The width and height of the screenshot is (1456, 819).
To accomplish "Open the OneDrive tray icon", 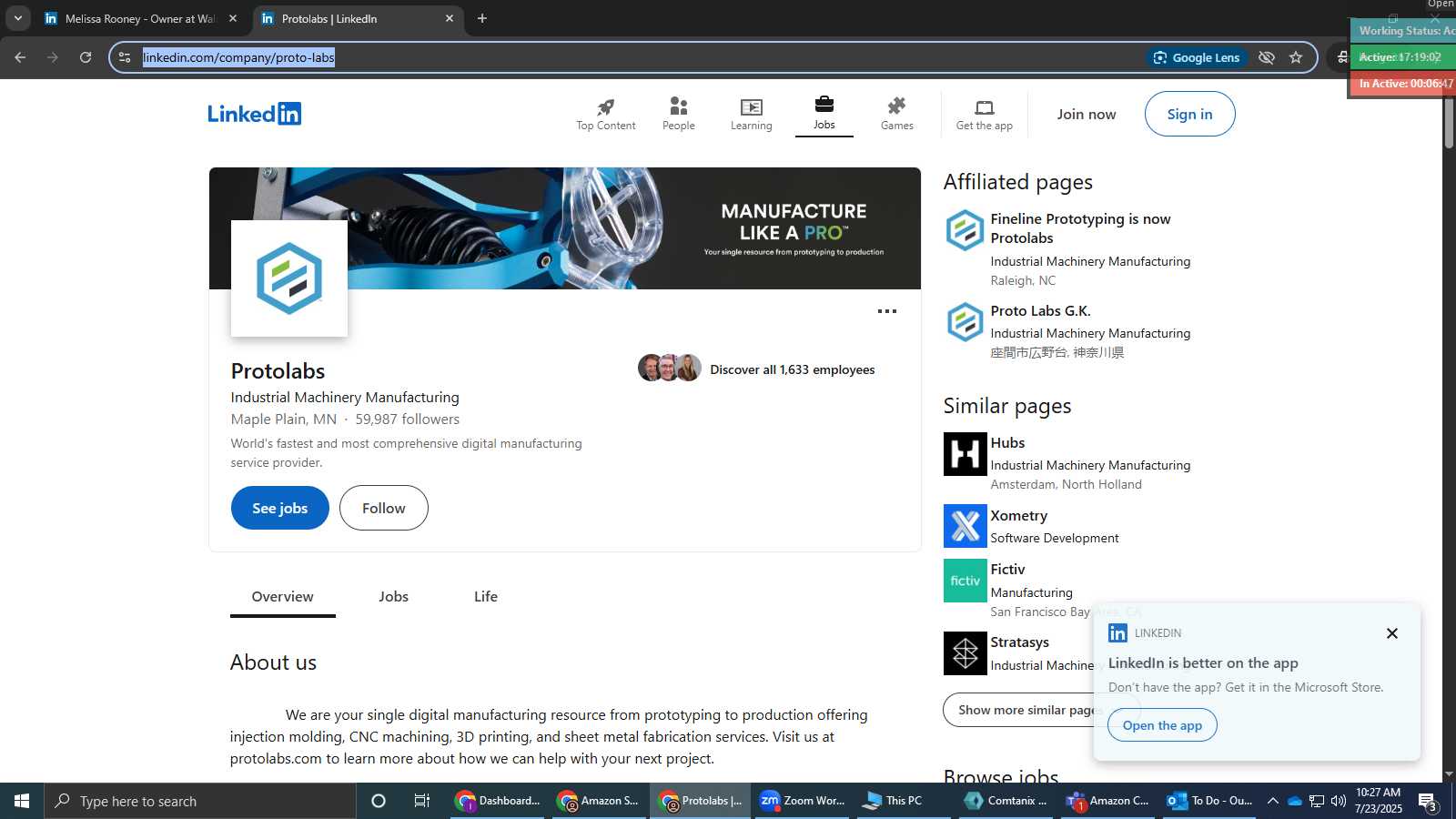I will (1295, 801).
